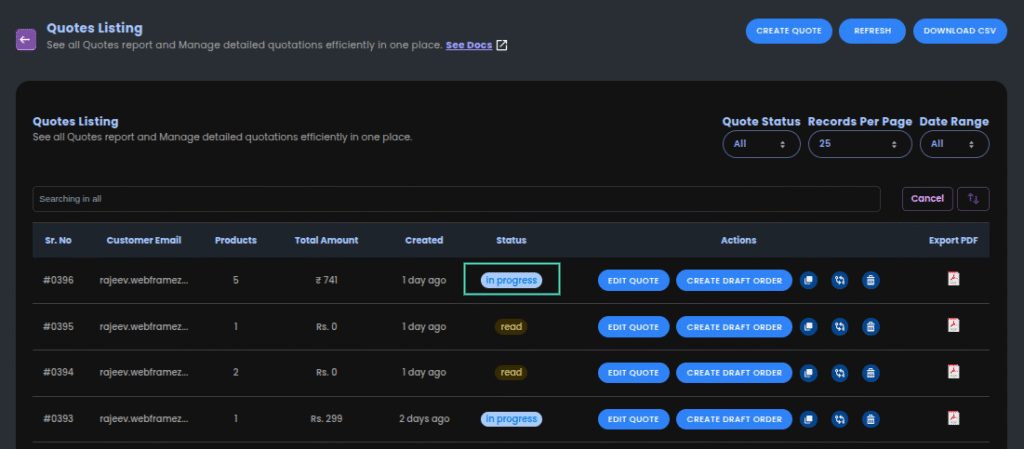Copy quote #0394 with duplicate icon
Viewport: 1024px width, 449px height.
click(x=809, y=372)
